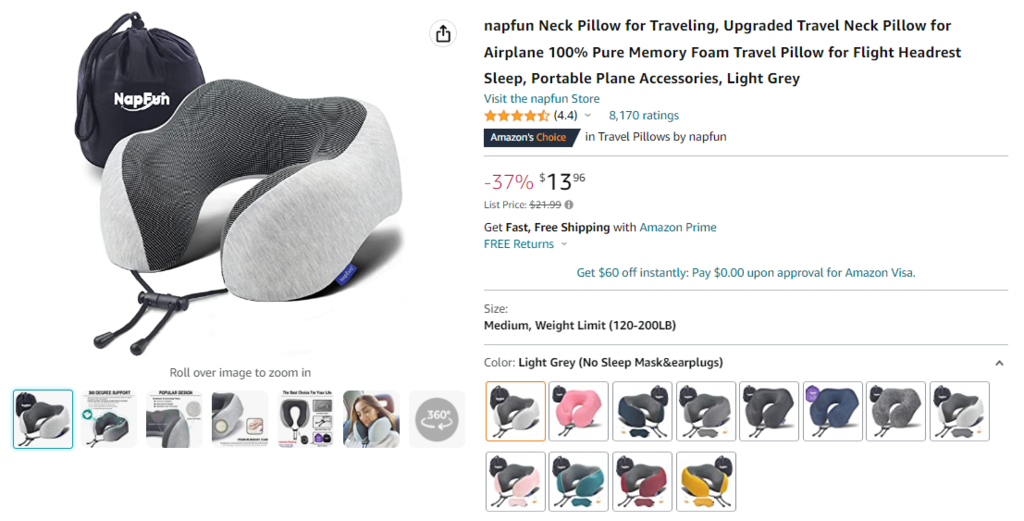Click the list price info icon
The width and height of the screenshot is (1024, 521).
pyautogui.click(x=569, y=205)
